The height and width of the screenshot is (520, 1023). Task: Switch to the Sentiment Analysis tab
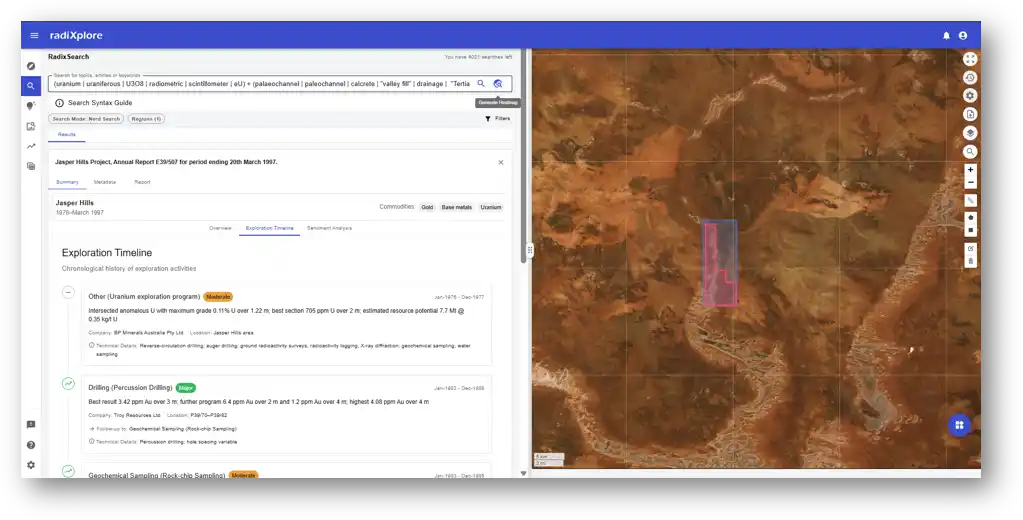click(329, 228)
